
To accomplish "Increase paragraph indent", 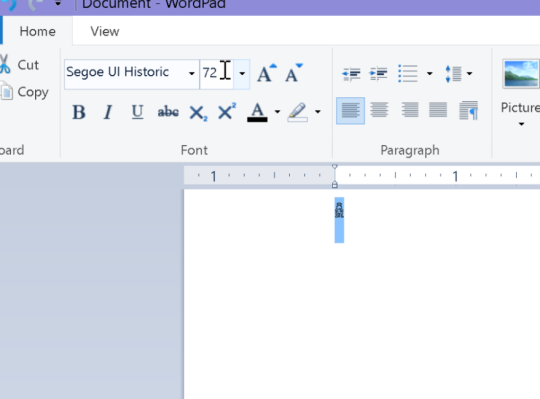I will [x=378, y=73].
